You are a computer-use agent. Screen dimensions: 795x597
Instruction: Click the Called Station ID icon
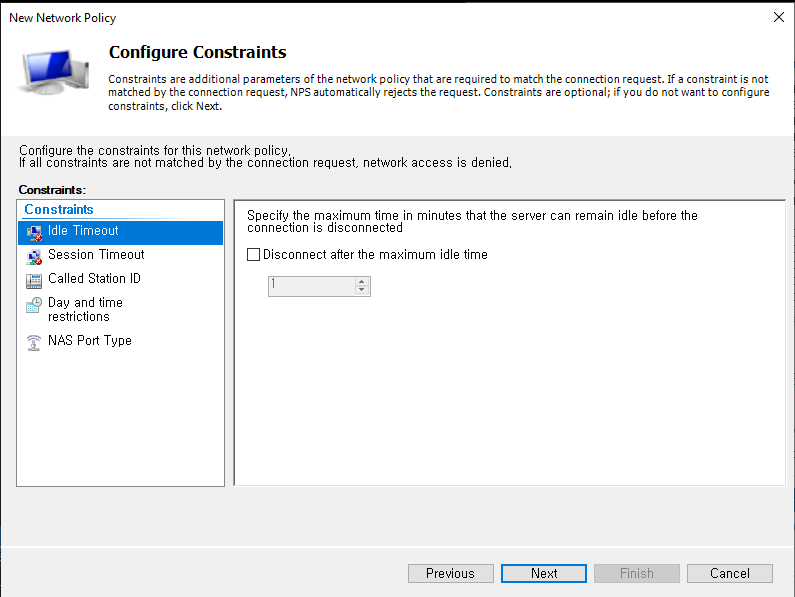34,280
